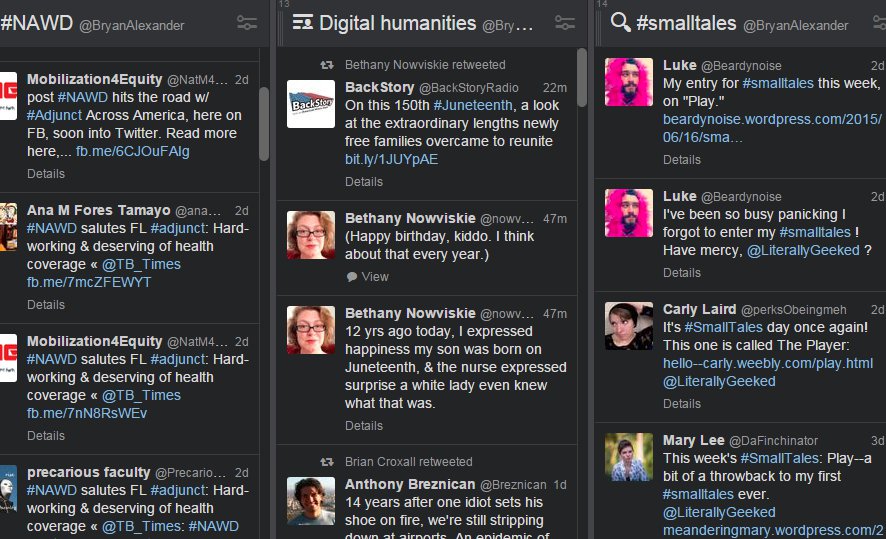
Task: Open Digital humanities column settings icon
Action: [564, 23]
